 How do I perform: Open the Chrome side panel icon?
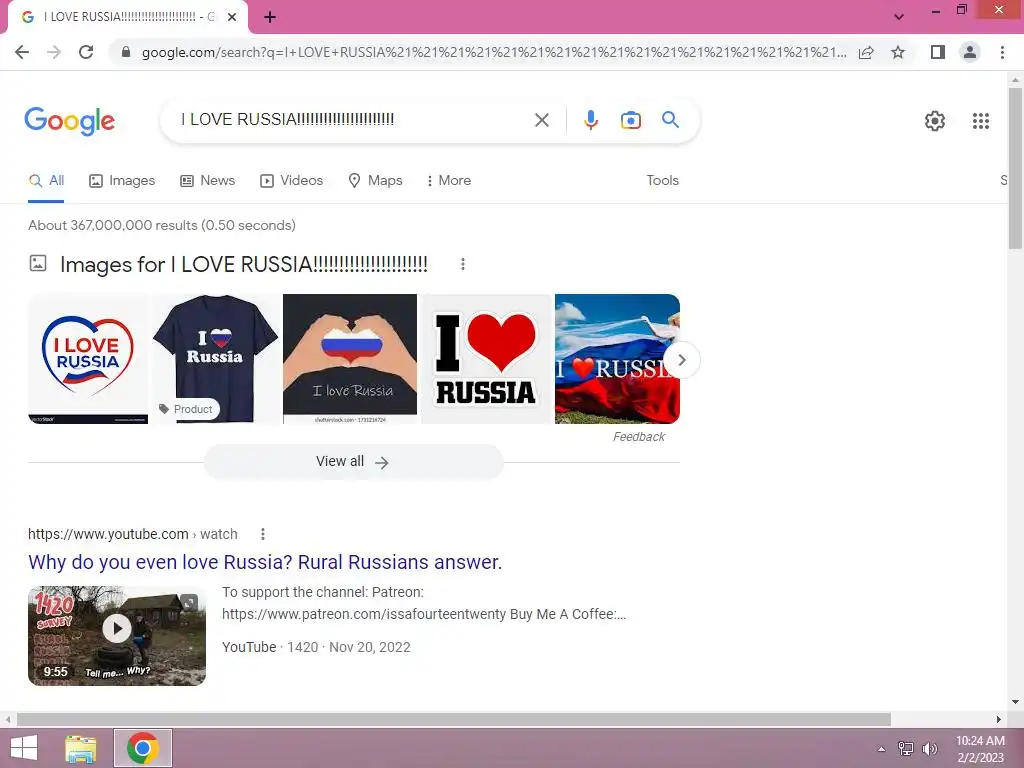point(938,52)
